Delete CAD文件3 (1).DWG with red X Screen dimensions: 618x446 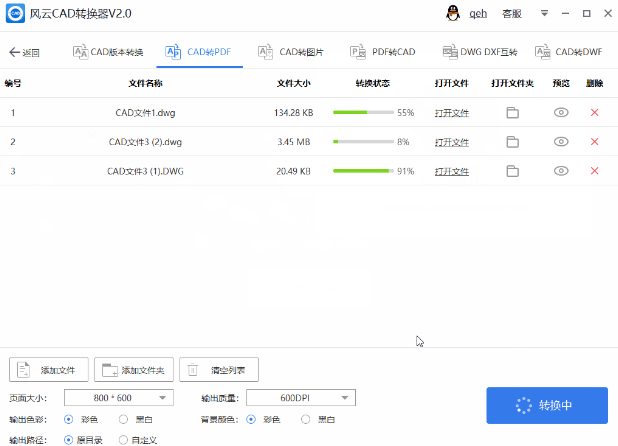click(x=595, y=171)
